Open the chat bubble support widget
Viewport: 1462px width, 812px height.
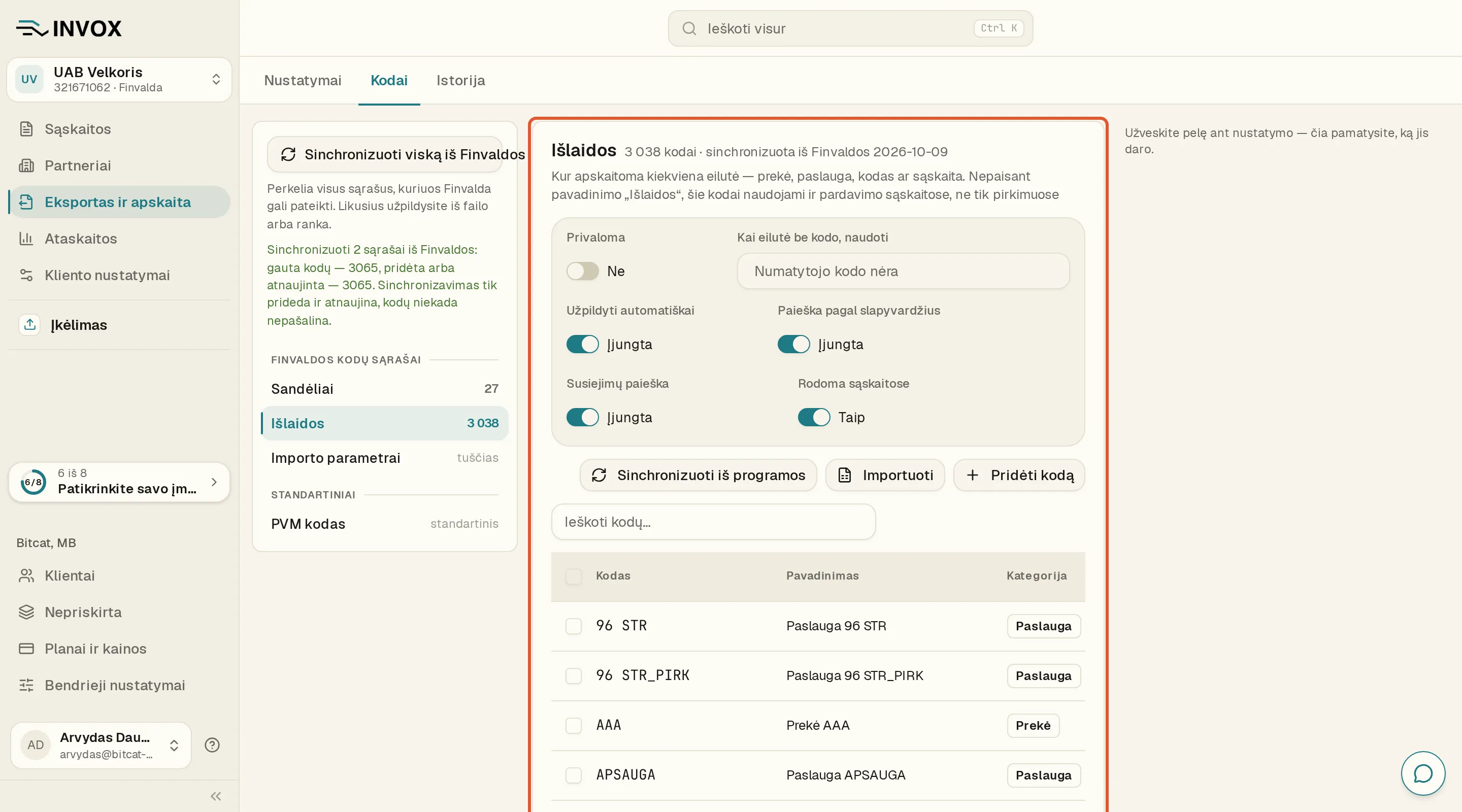point(1423,773)
